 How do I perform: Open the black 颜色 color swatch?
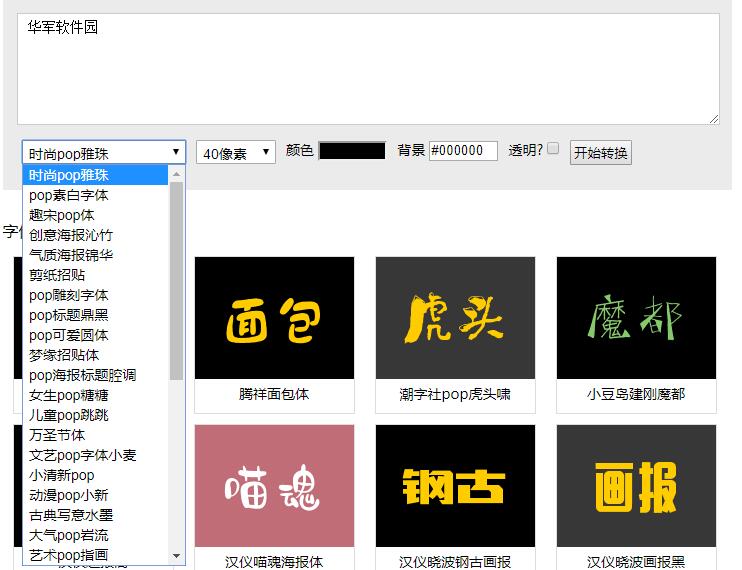[x=352, y=151]
